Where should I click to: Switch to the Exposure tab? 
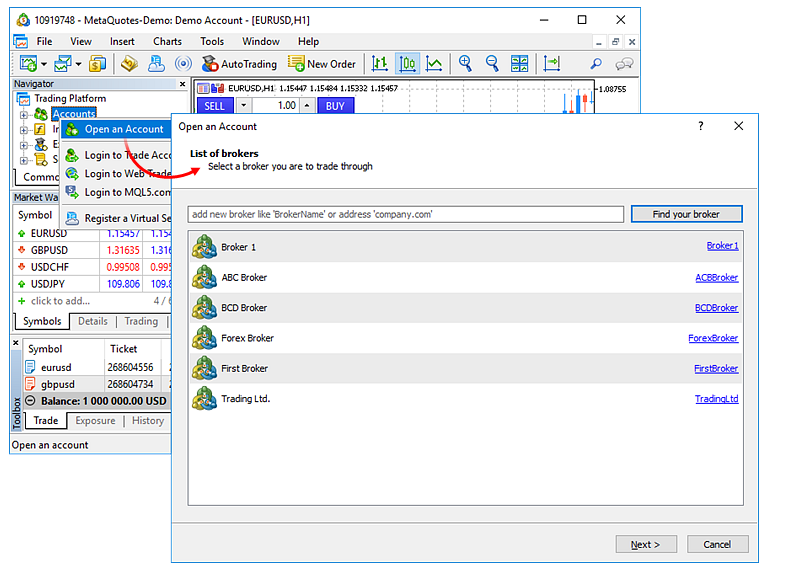[95, 421]
